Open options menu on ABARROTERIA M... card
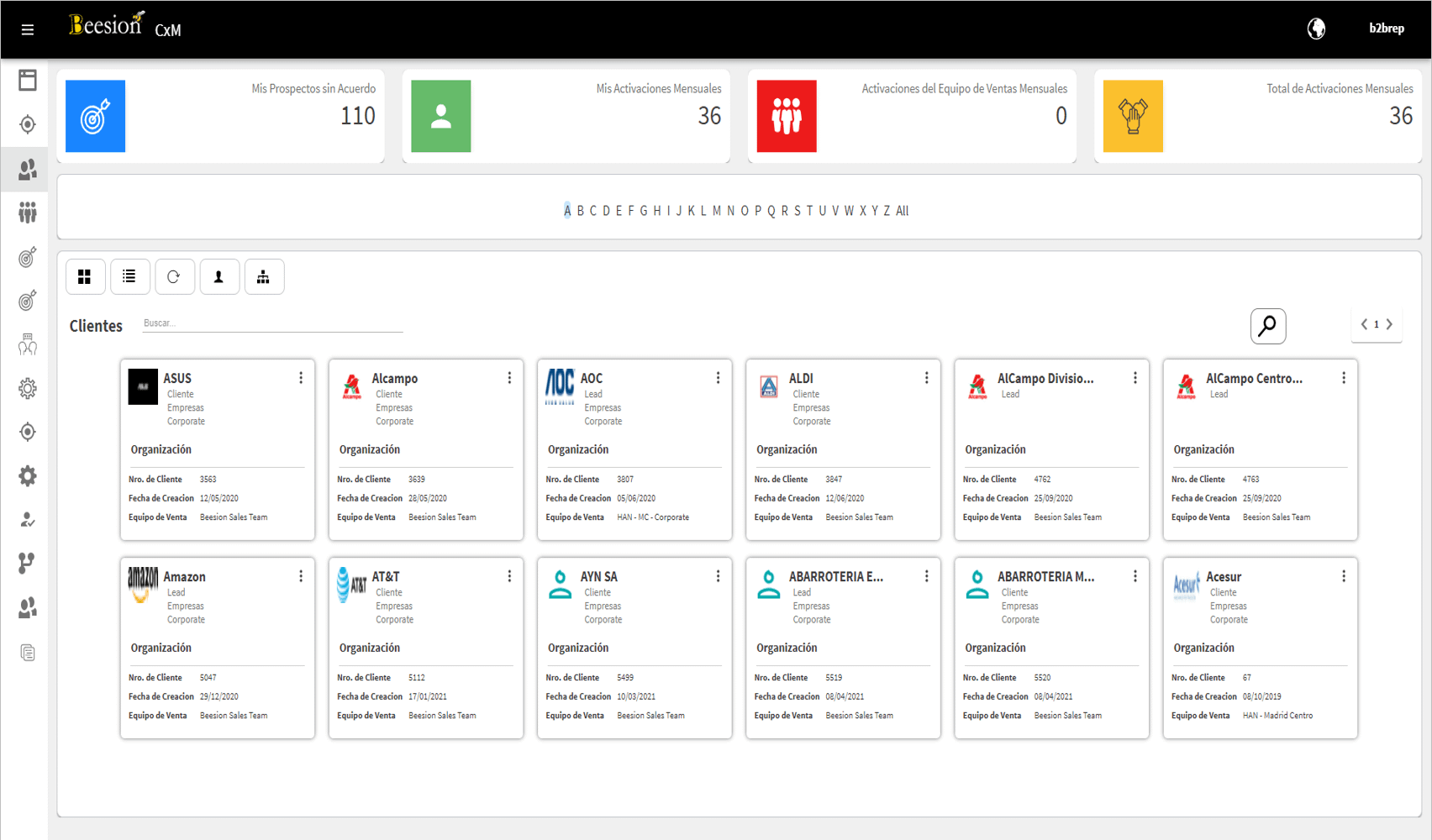The image size is (1432, 840). point(1135,576)
